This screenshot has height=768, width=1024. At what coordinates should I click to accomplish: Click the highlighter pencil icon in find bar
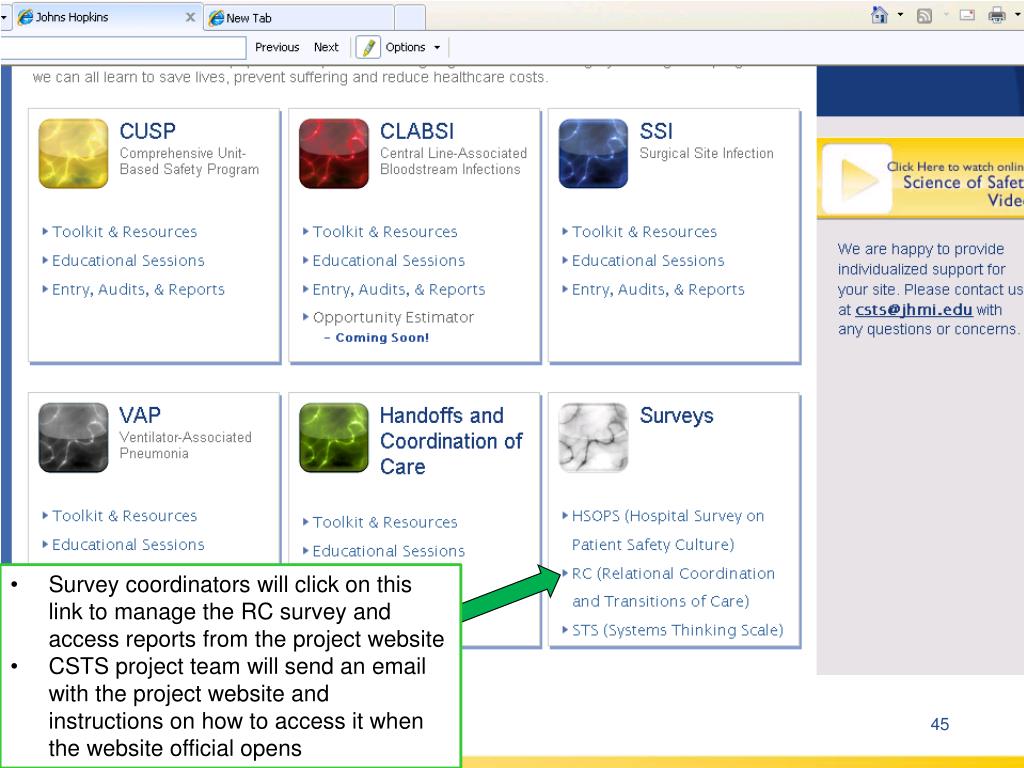(x=368, y=47)
